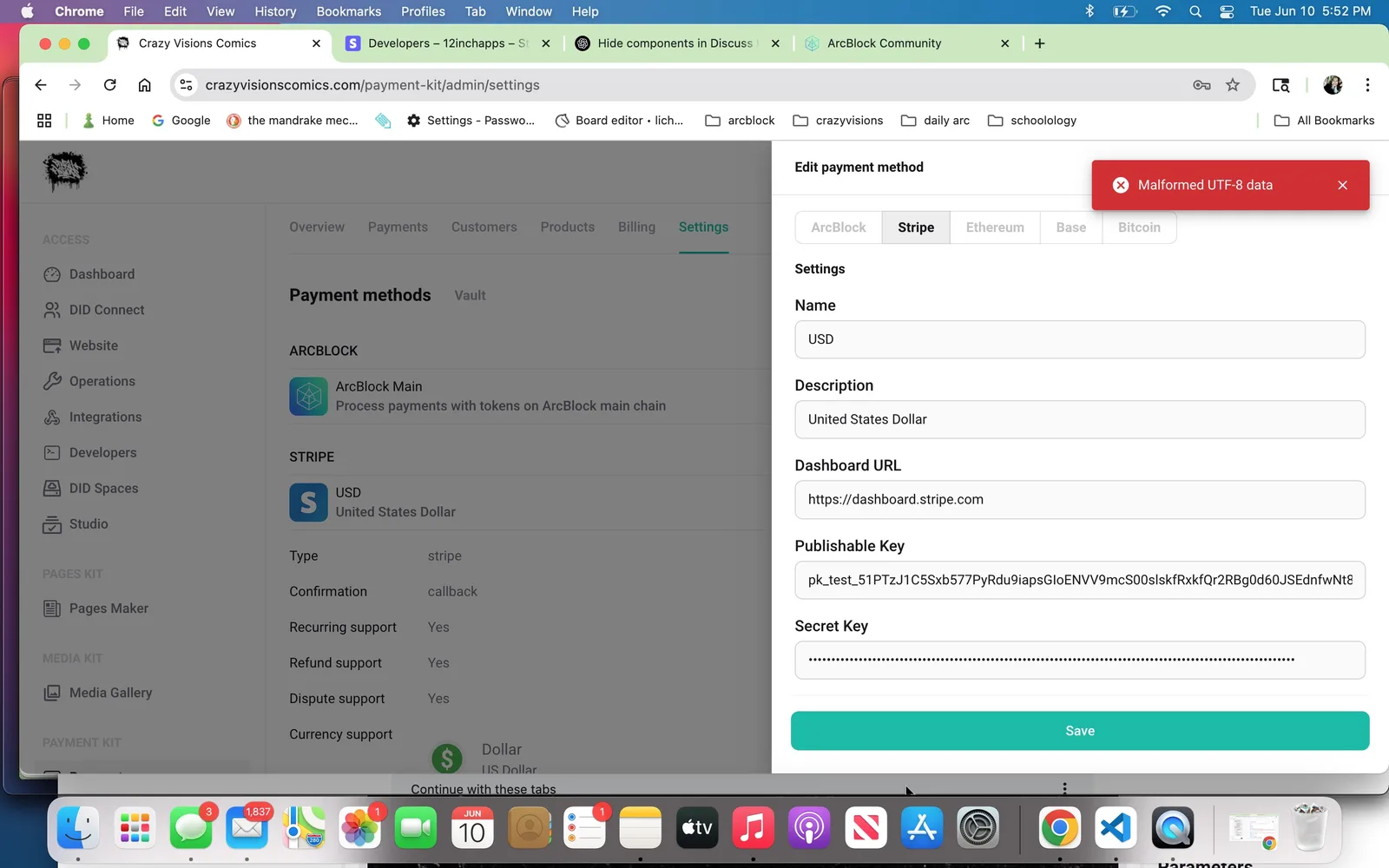
Task: Open the History menu in menu bar
Action: (x=275, y=11)
